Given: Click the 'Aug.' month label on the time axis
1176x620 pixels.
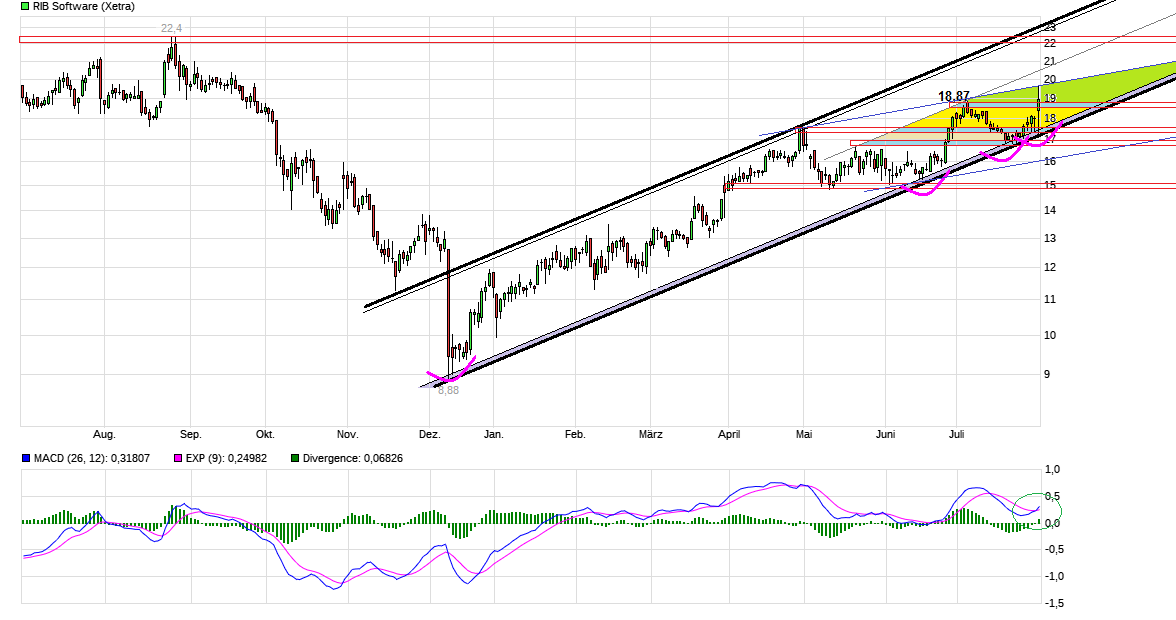Looking at the screenshot, I should pos(104,434).
